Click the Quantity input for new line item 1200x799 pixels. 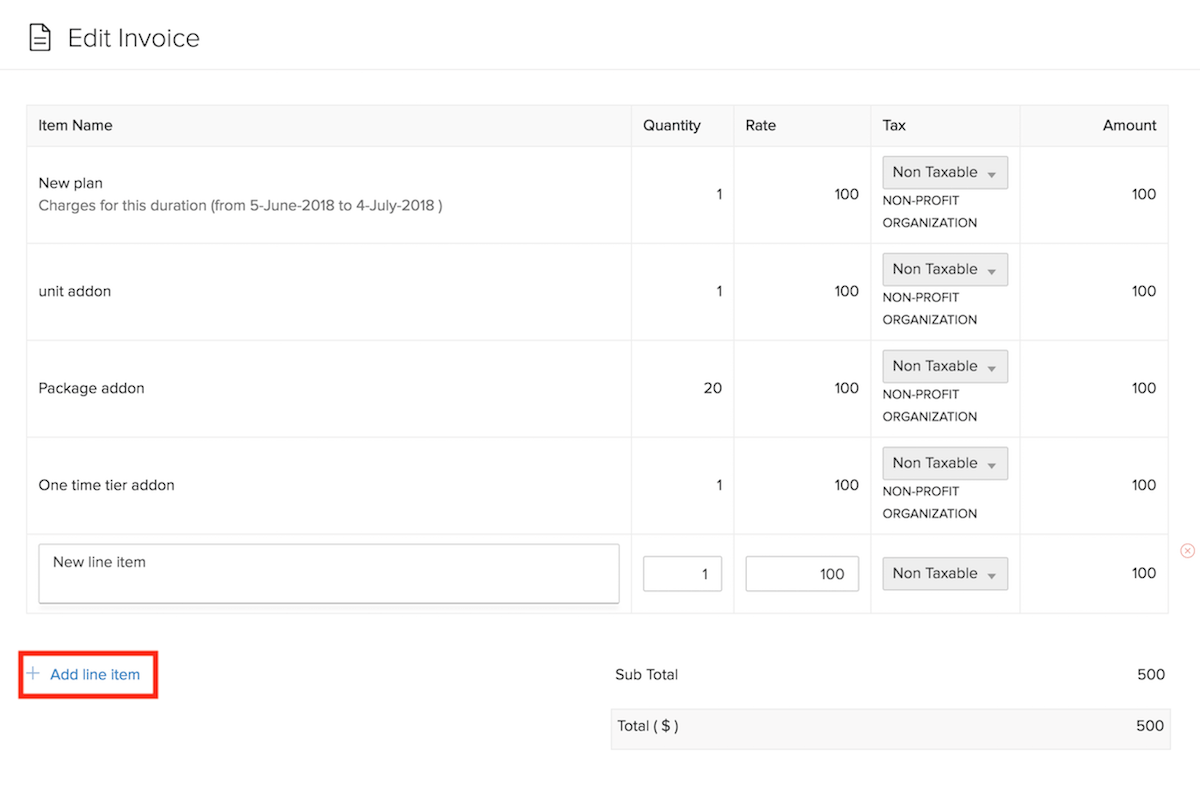click(682, 574)
